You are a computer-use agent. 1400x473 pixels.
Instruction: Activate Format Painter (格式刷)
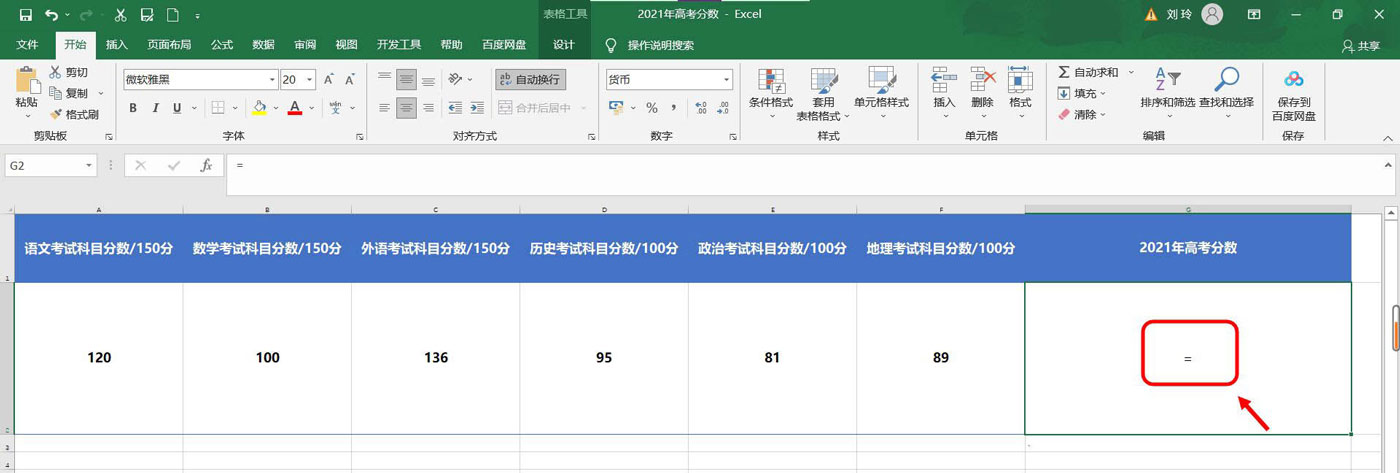74,114
